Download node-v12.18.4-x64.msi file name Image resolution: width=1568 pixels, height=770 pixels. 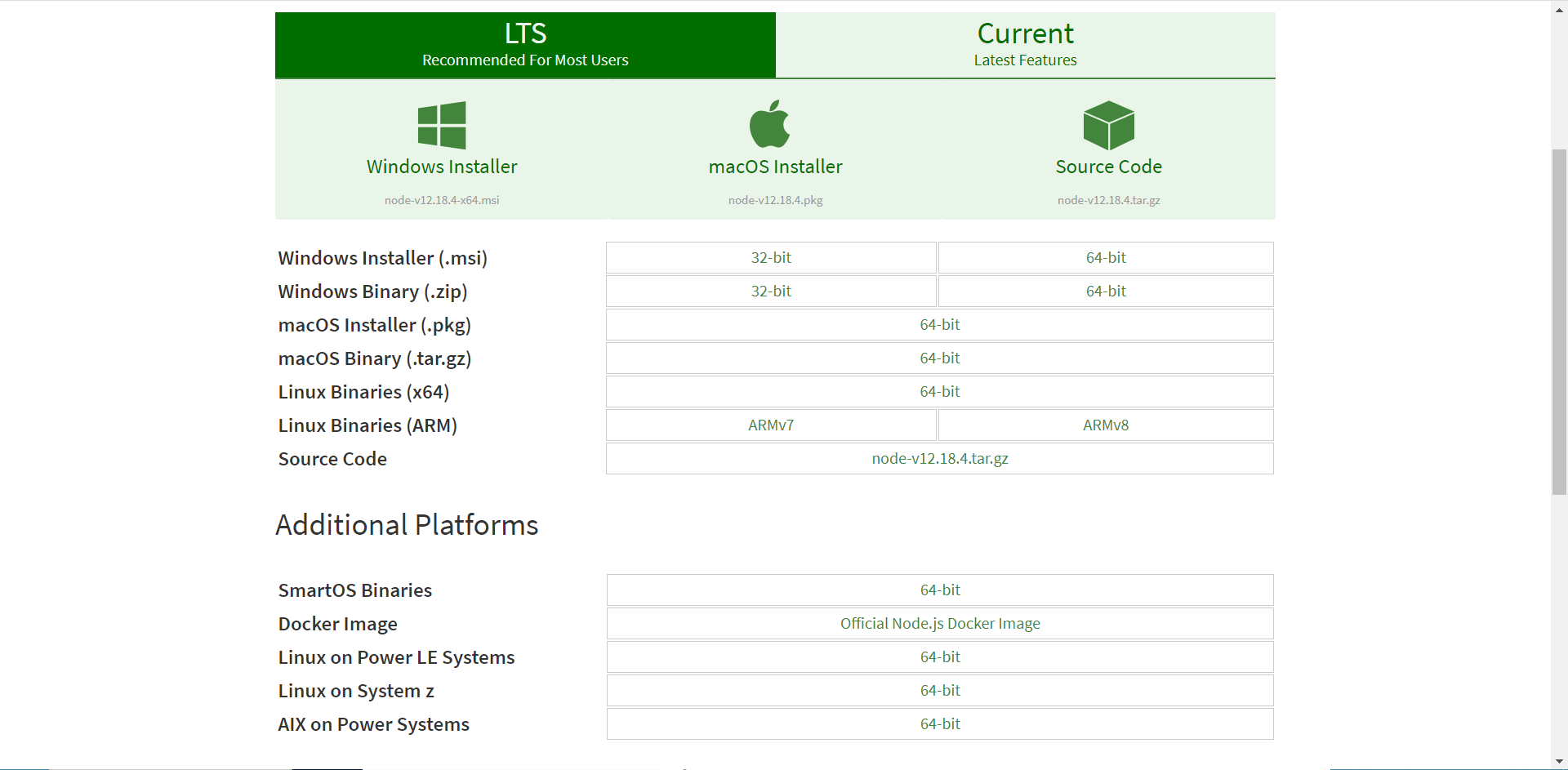442,200
